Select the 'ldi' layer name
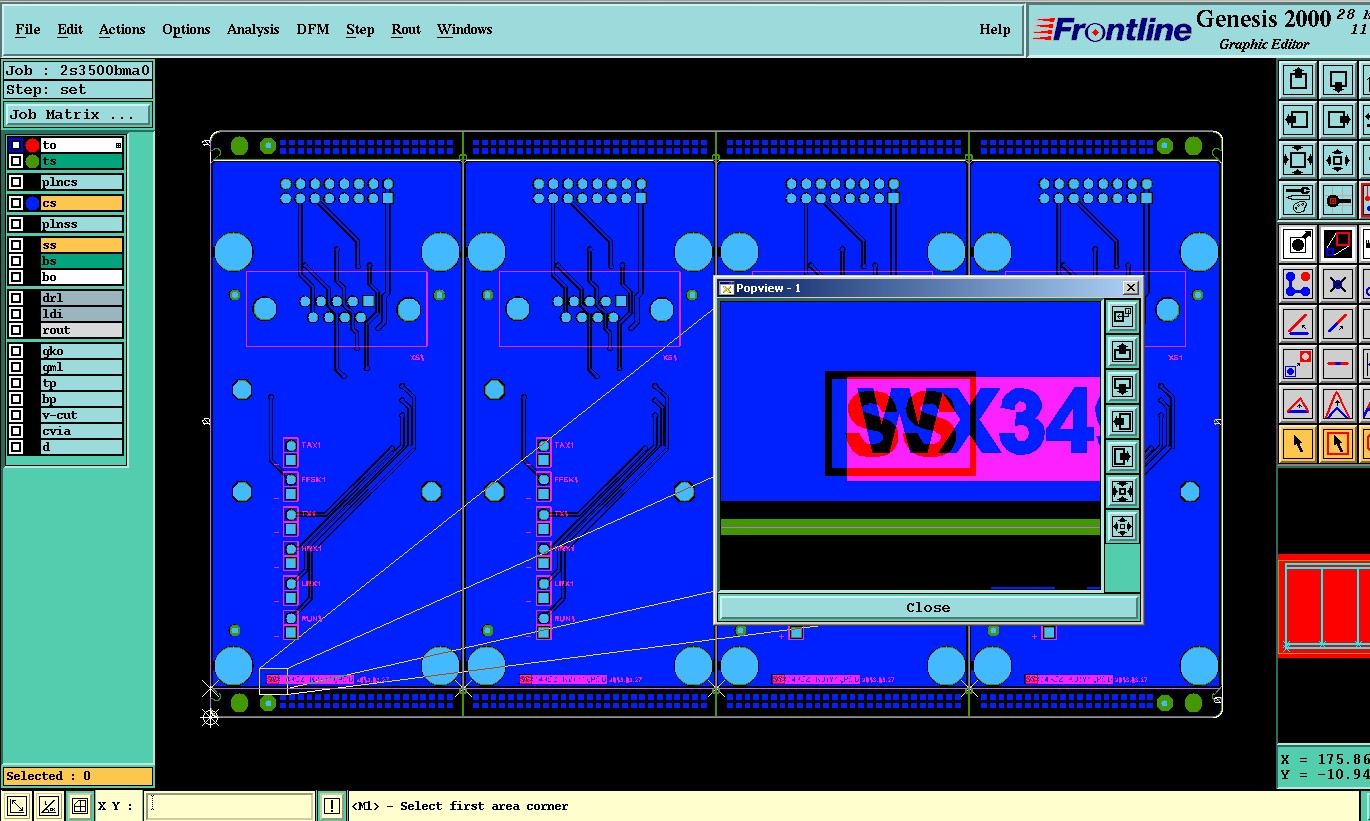Viewport: 1370px width, 821px height. coord(81,314)
